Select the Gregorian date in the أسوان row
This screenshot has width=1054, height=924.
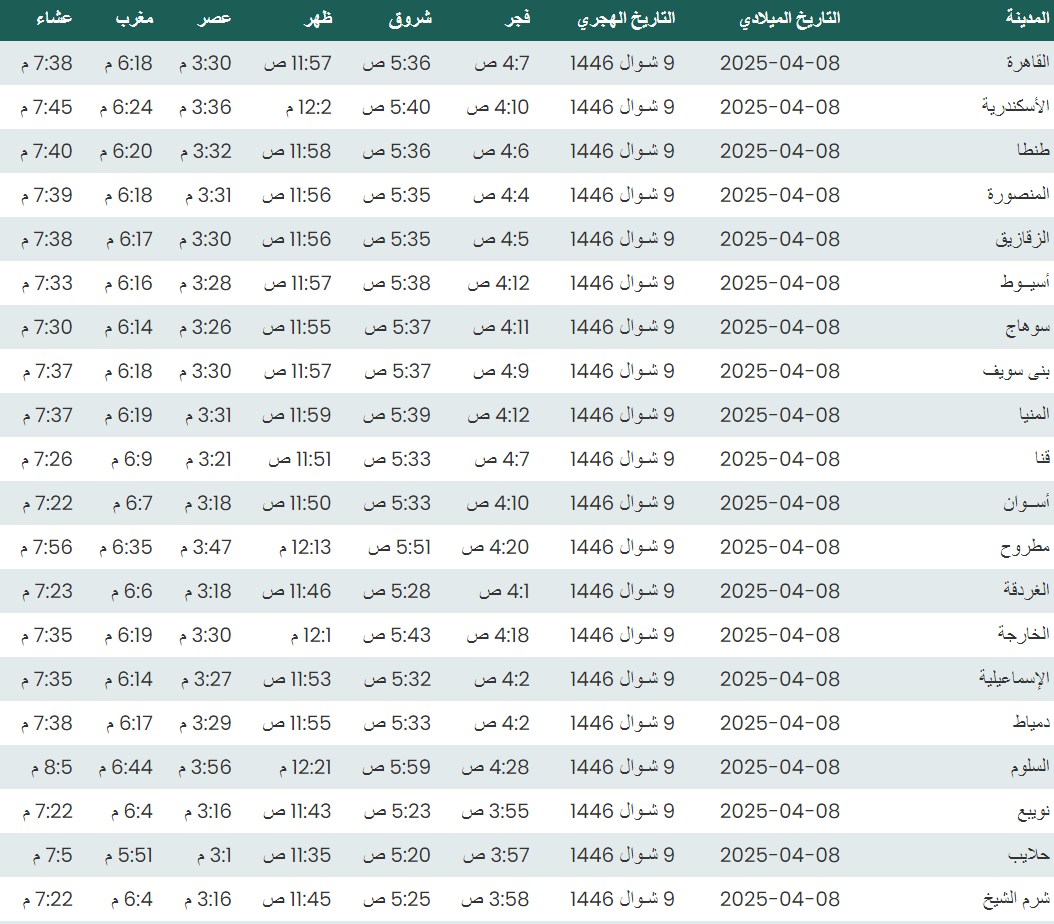[780, 503]
